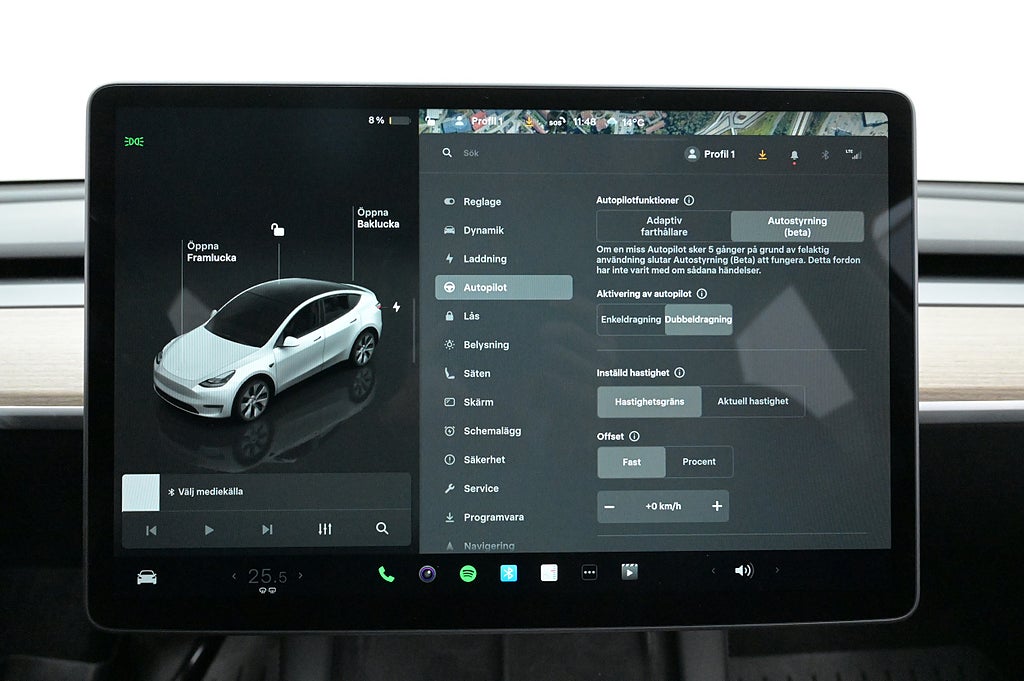Tap the notification bell icon

click(x=794, y=155)
